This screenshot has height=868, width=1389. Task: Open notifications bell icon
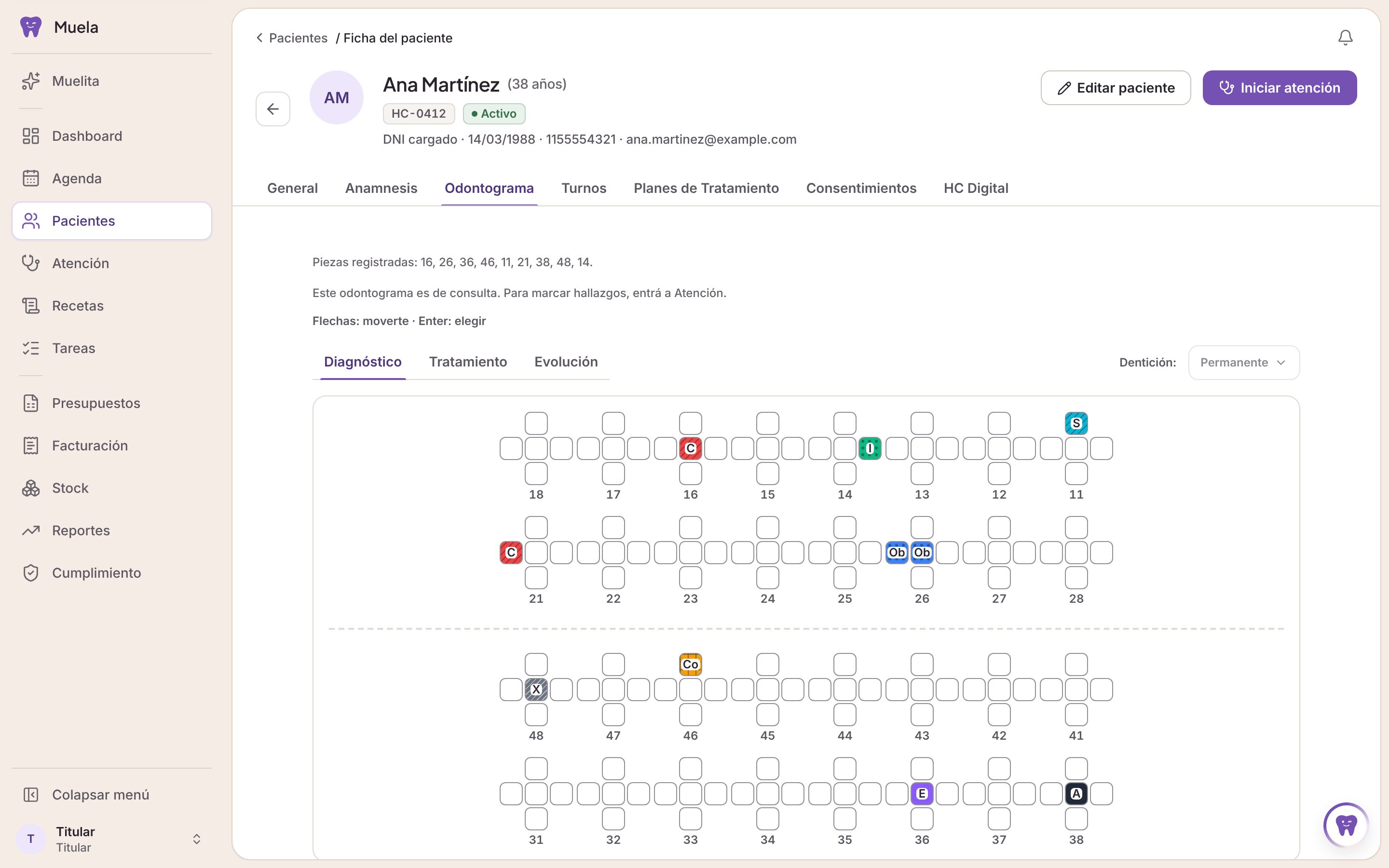click(1346, 38)
